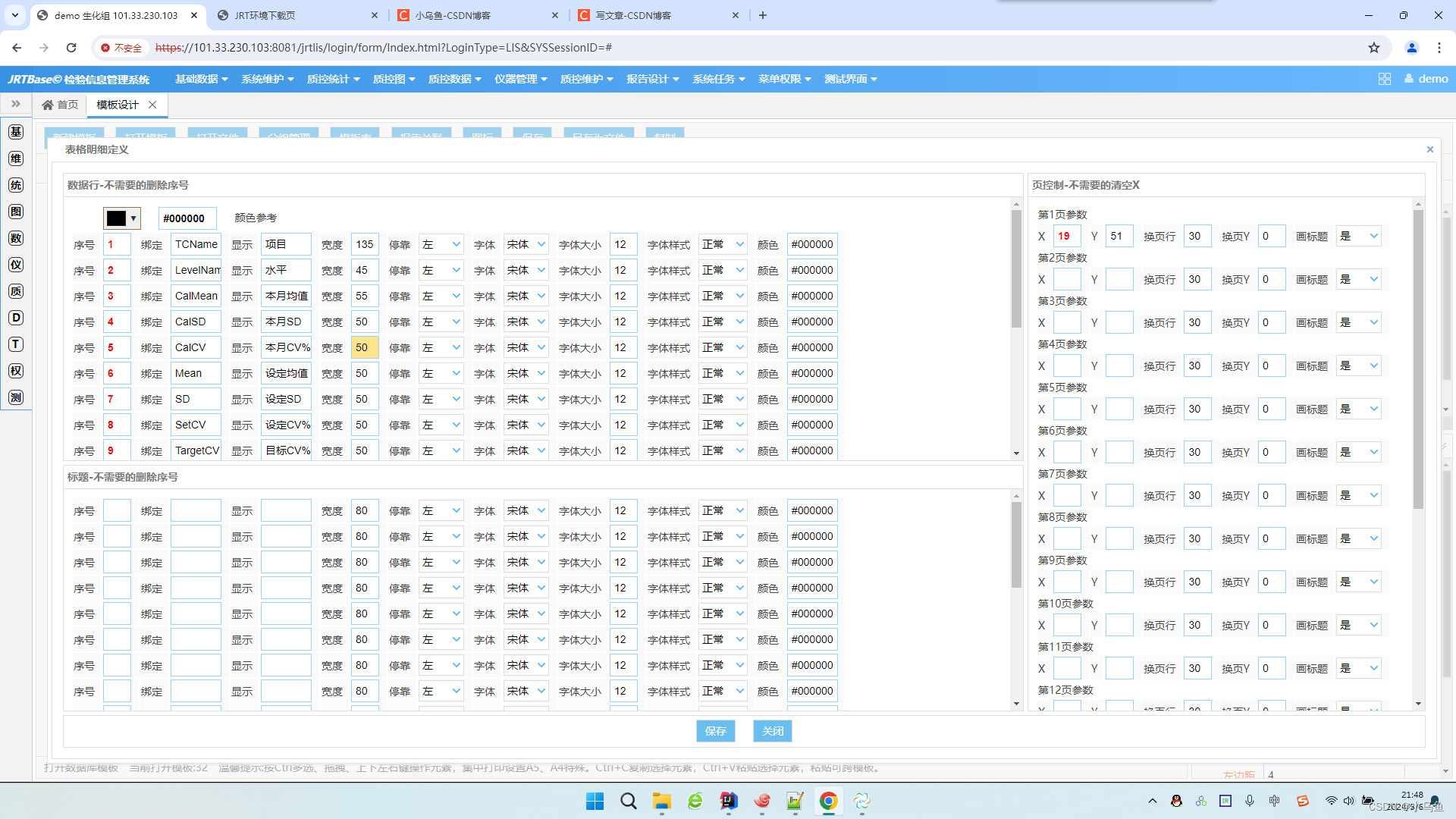Switch to 首页 tab
This screenshot has height=819, width=1456.
pos(60,105)
